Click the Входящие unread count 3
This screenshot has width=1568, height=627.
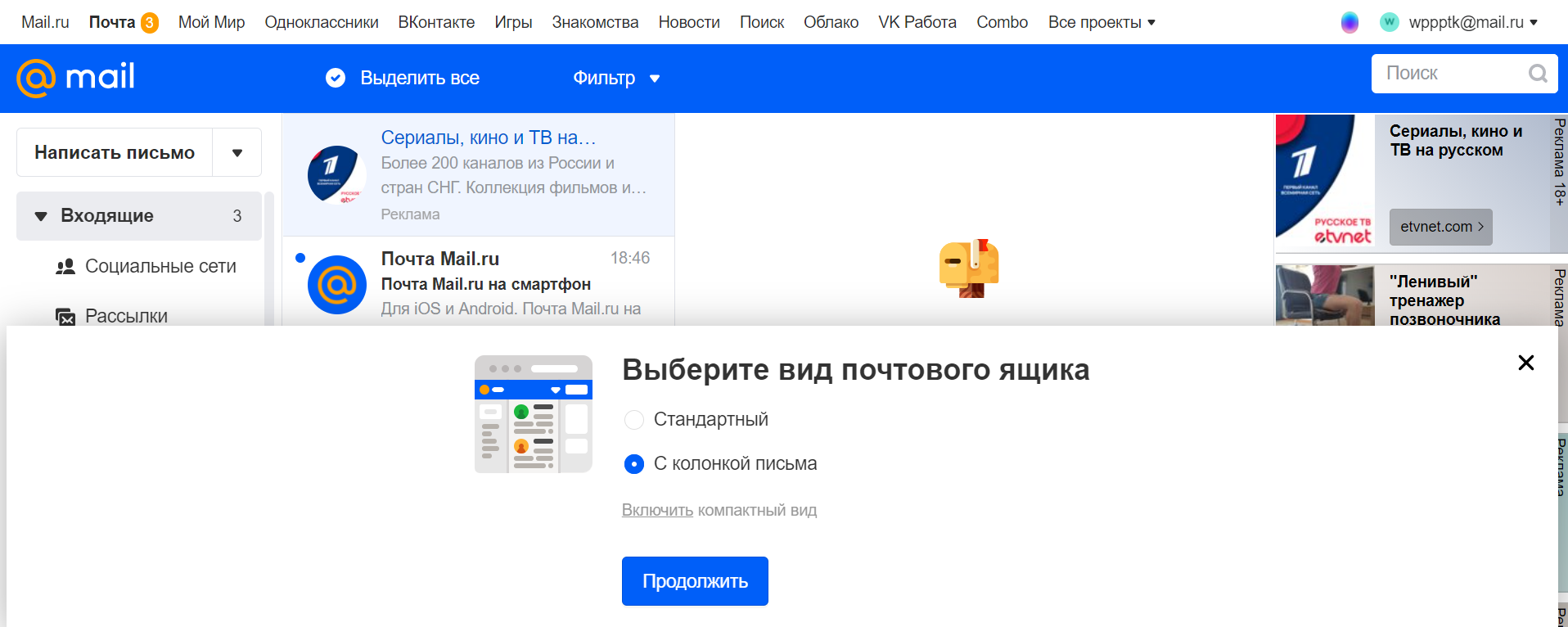coord(237,216)
